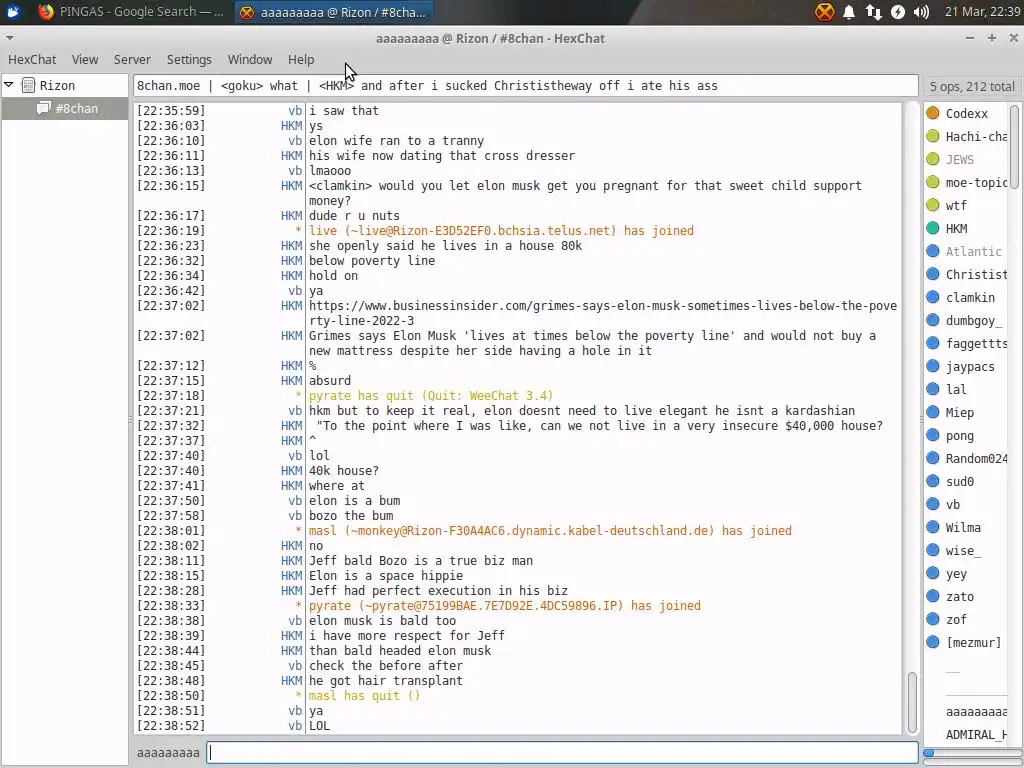Click the clamkin user status icon
The height and width of the screenshot is (768, 1024).
pos(933,297)
